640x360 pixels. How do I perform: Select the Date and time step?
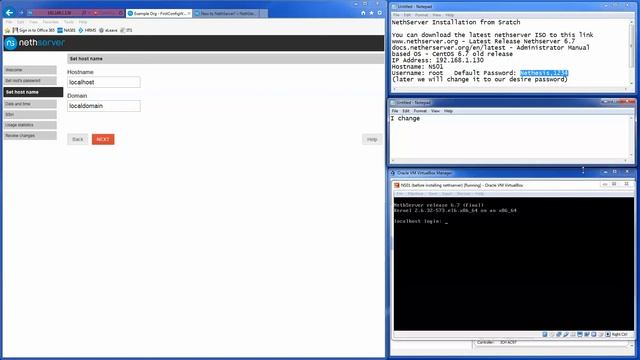(x=30, y=104)
